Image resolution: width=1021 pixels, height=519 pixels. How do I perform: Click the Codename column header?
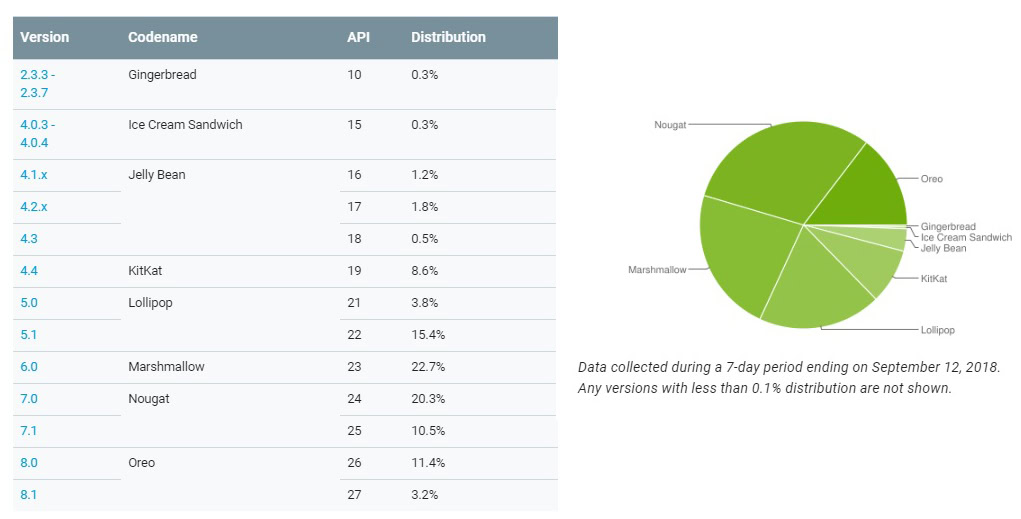[x=163, y=38]
